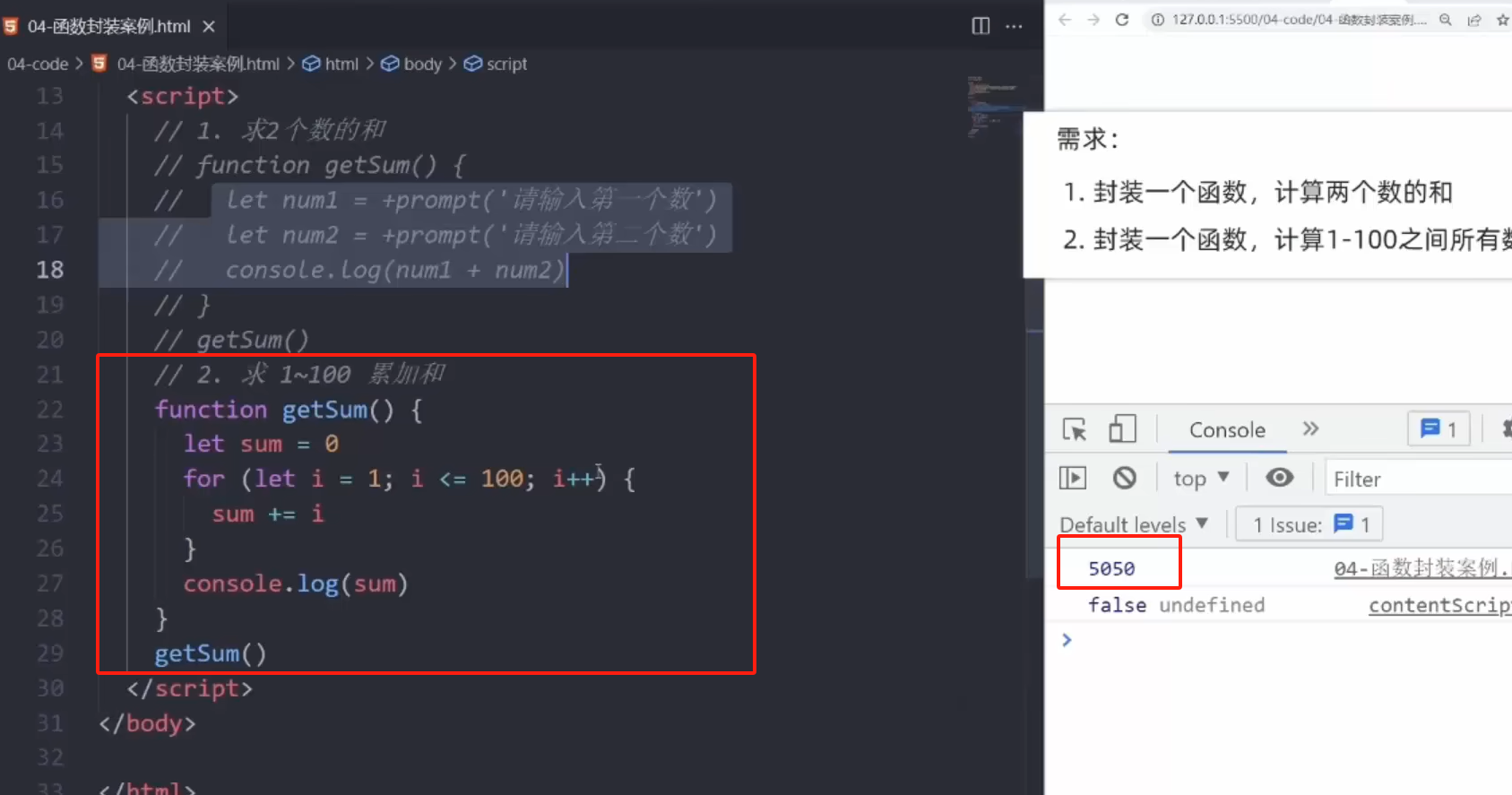Open the Default levels dropdown
Image resolution: width=1512 pixels, height=795 pixels.
(x=1134, y=524)
